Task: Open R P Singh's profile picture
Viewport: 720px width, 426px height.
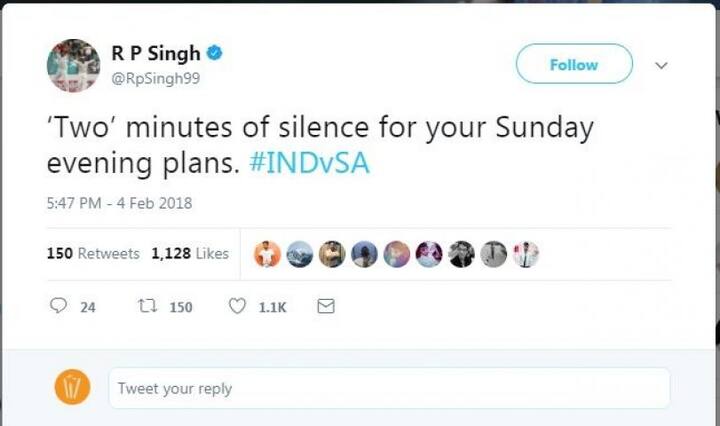Action: coord(73,66)
